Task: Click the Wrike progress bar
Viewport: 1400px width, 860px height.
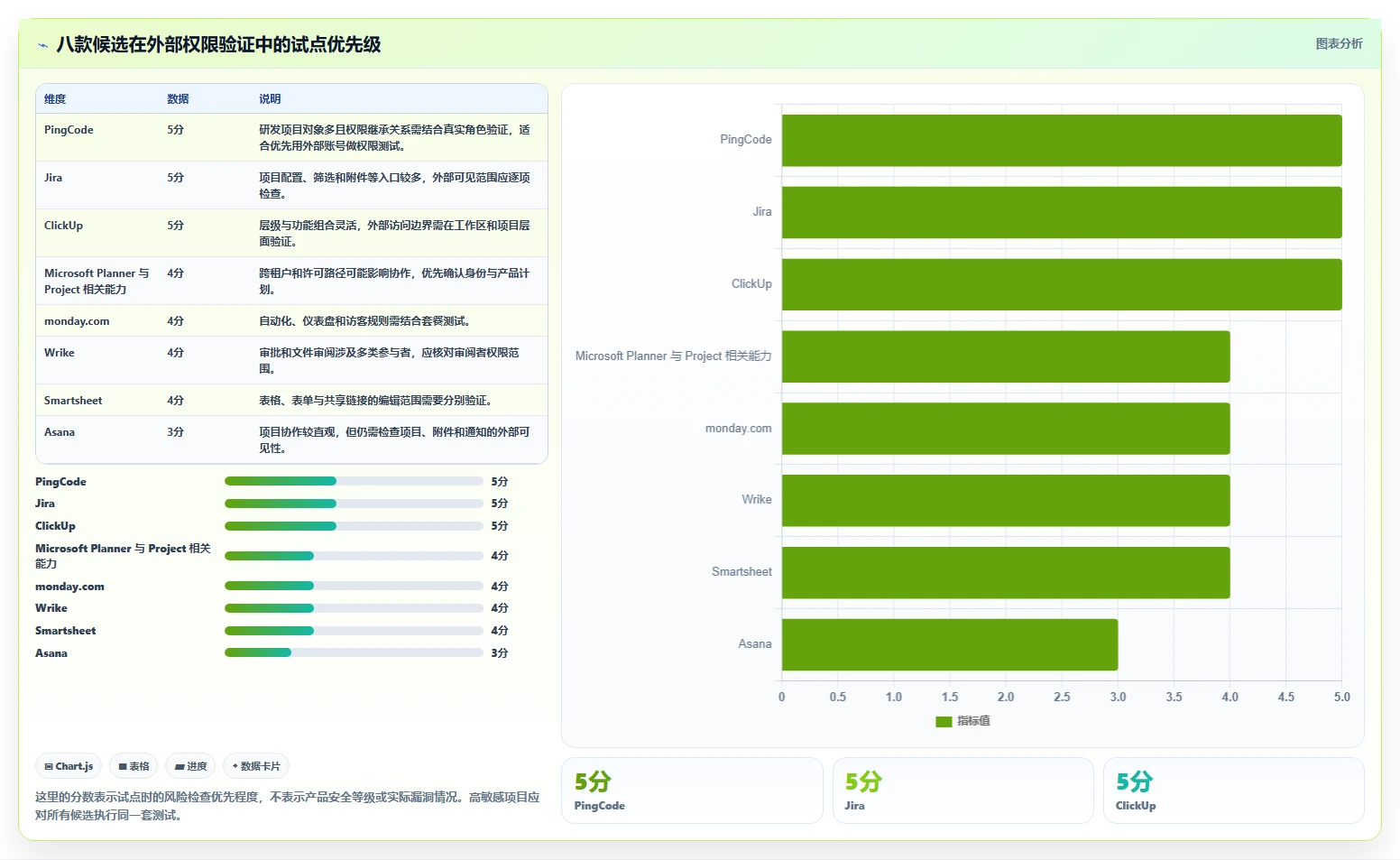Action: click(354, 608)
